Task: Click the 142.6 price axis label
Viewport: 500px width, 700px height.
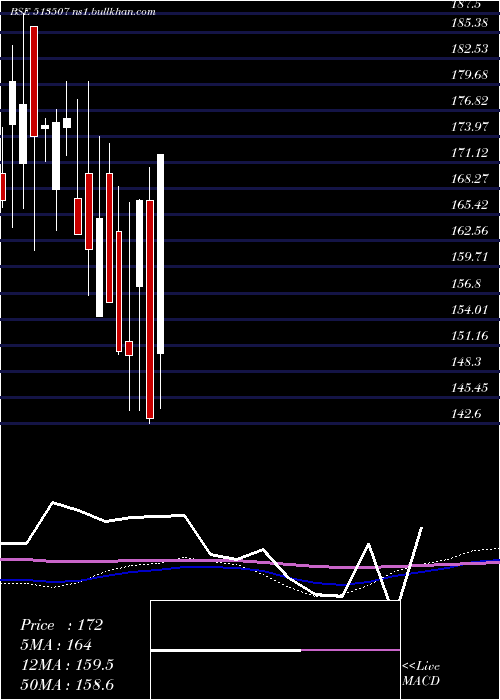Action: coord(466,413)
